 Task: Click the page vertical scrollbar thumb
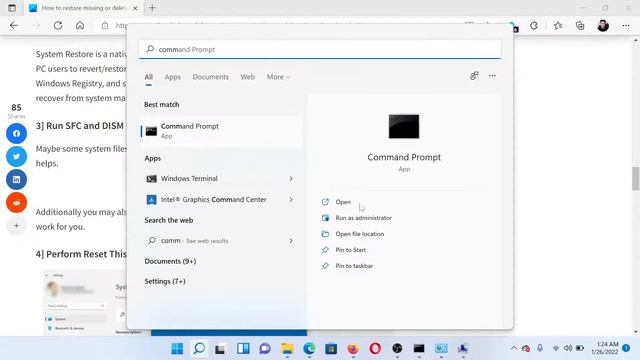click(x=636, y=178)
